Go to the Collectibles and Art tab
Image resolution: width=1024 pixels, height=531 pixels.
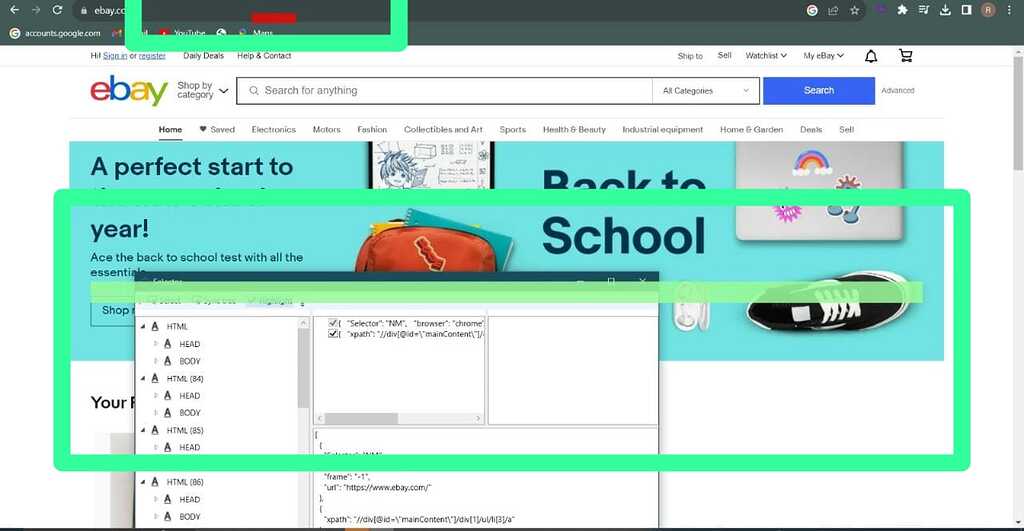coord(443,130)
